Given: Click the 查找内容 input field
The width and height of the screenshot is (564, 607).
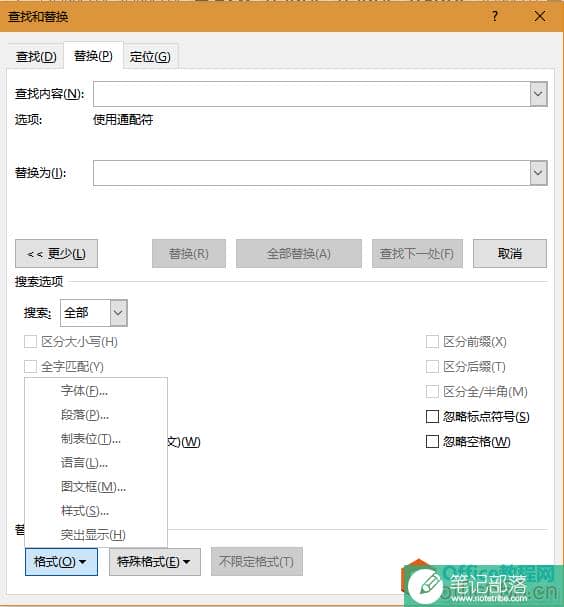Looking at the screenshot, I should pos(312,94).
